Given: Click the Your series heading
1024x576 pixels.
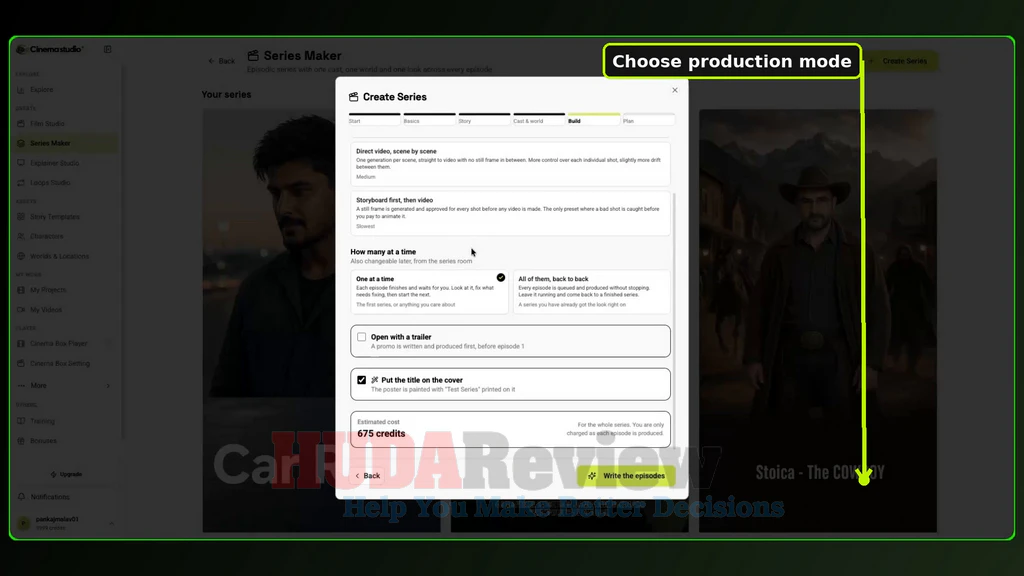Looking at the screenshot, I should click(x=226, y=95).
